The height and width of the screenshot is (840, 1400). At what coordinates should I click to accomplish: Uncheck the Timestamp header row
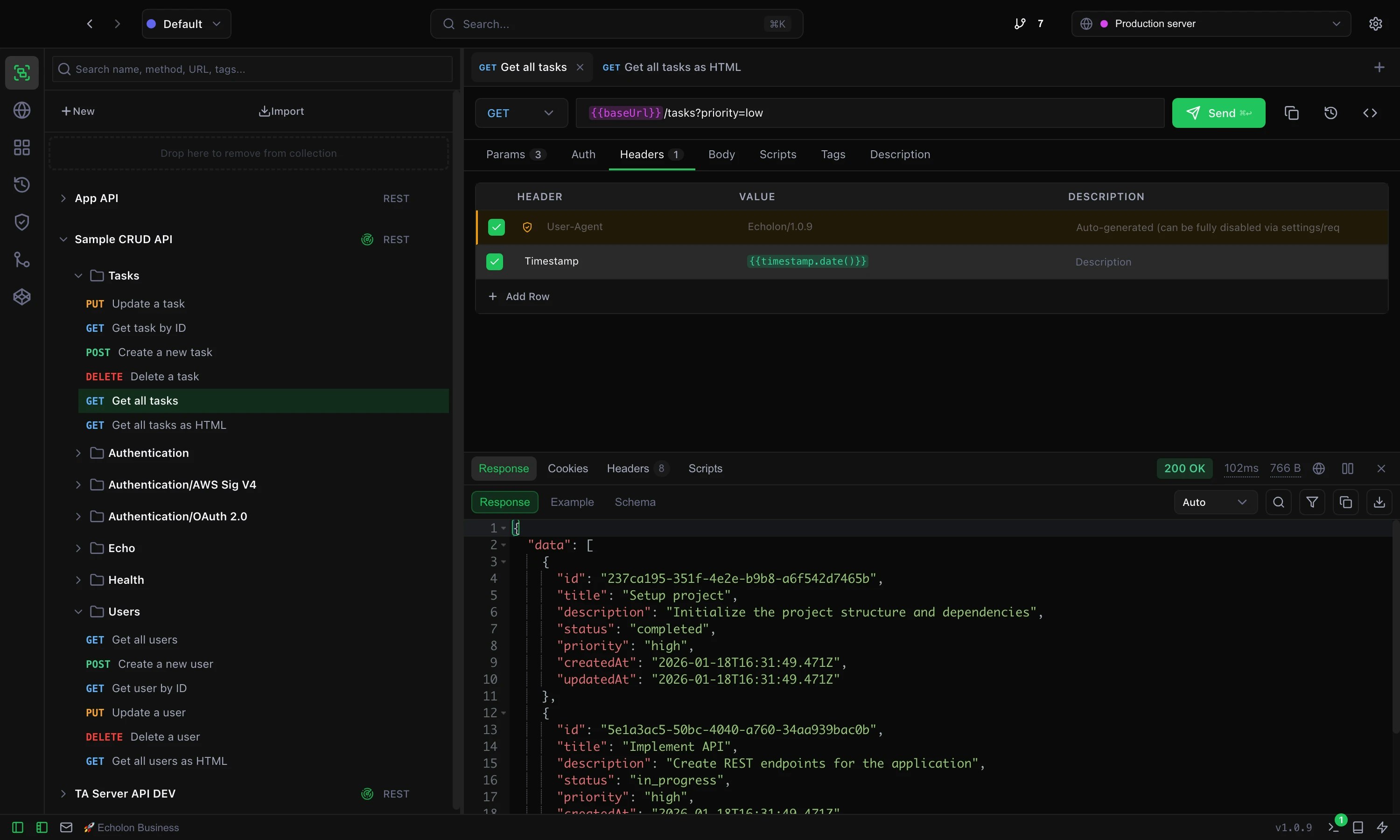[x=494, y=261]
